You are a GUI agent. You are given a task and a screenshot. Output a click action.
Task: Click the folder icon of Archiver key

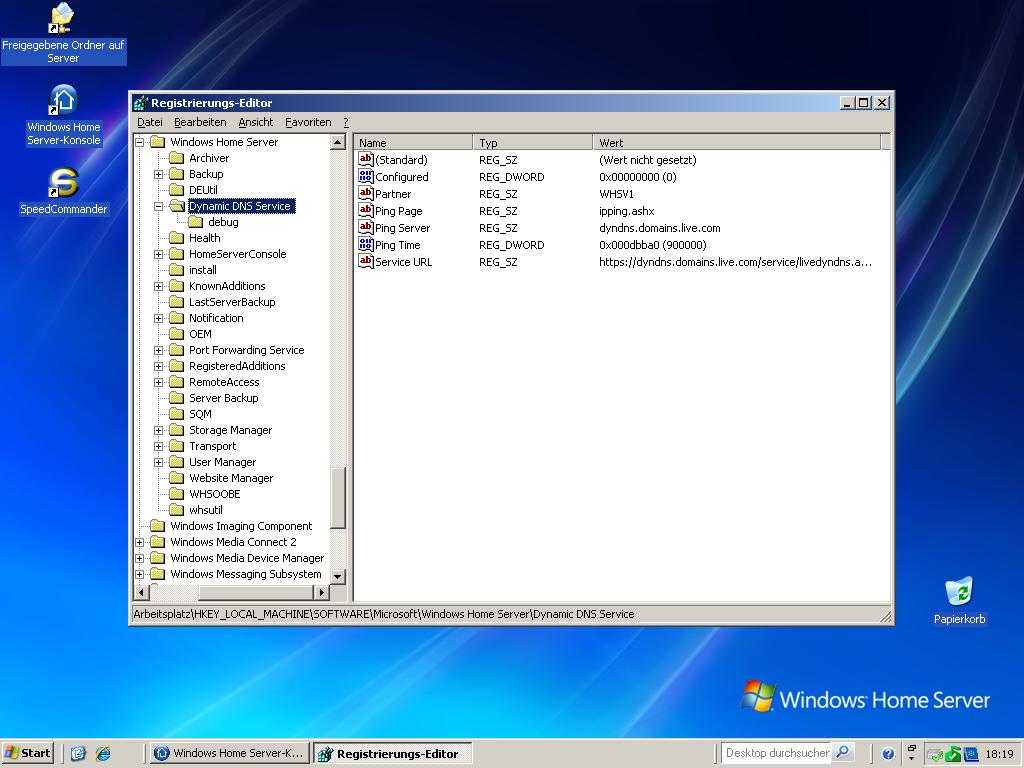tap(176, 158)
